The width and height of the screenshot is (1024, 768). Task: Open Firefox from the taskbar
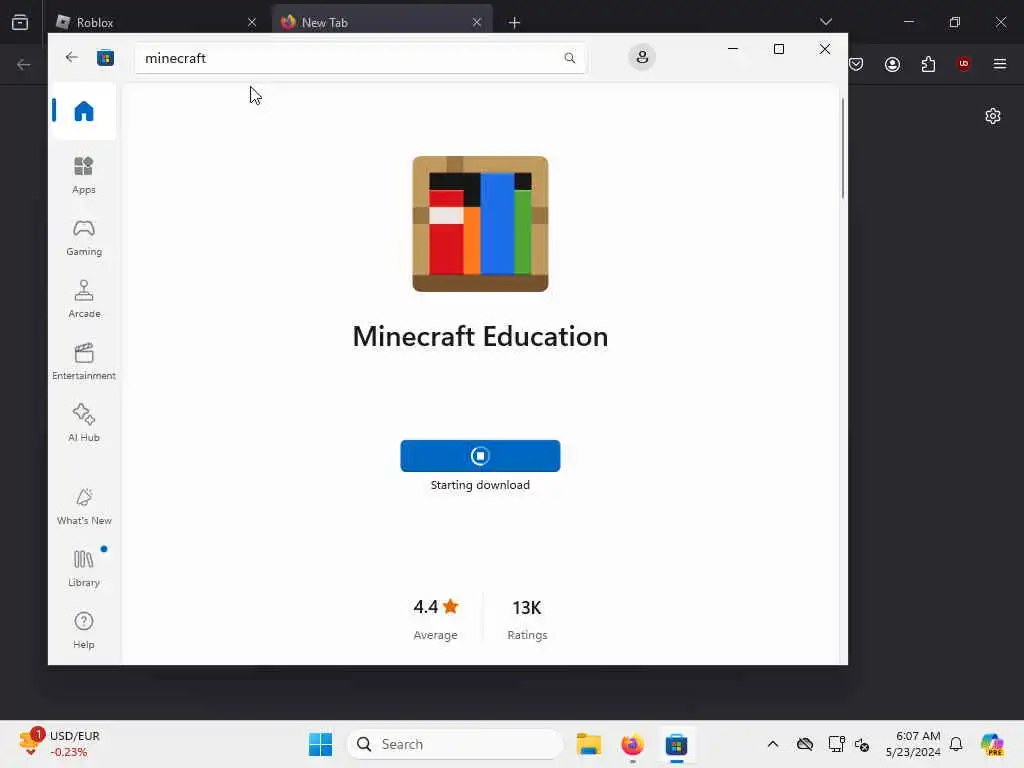pyautogui.click(x=632, y=744)
